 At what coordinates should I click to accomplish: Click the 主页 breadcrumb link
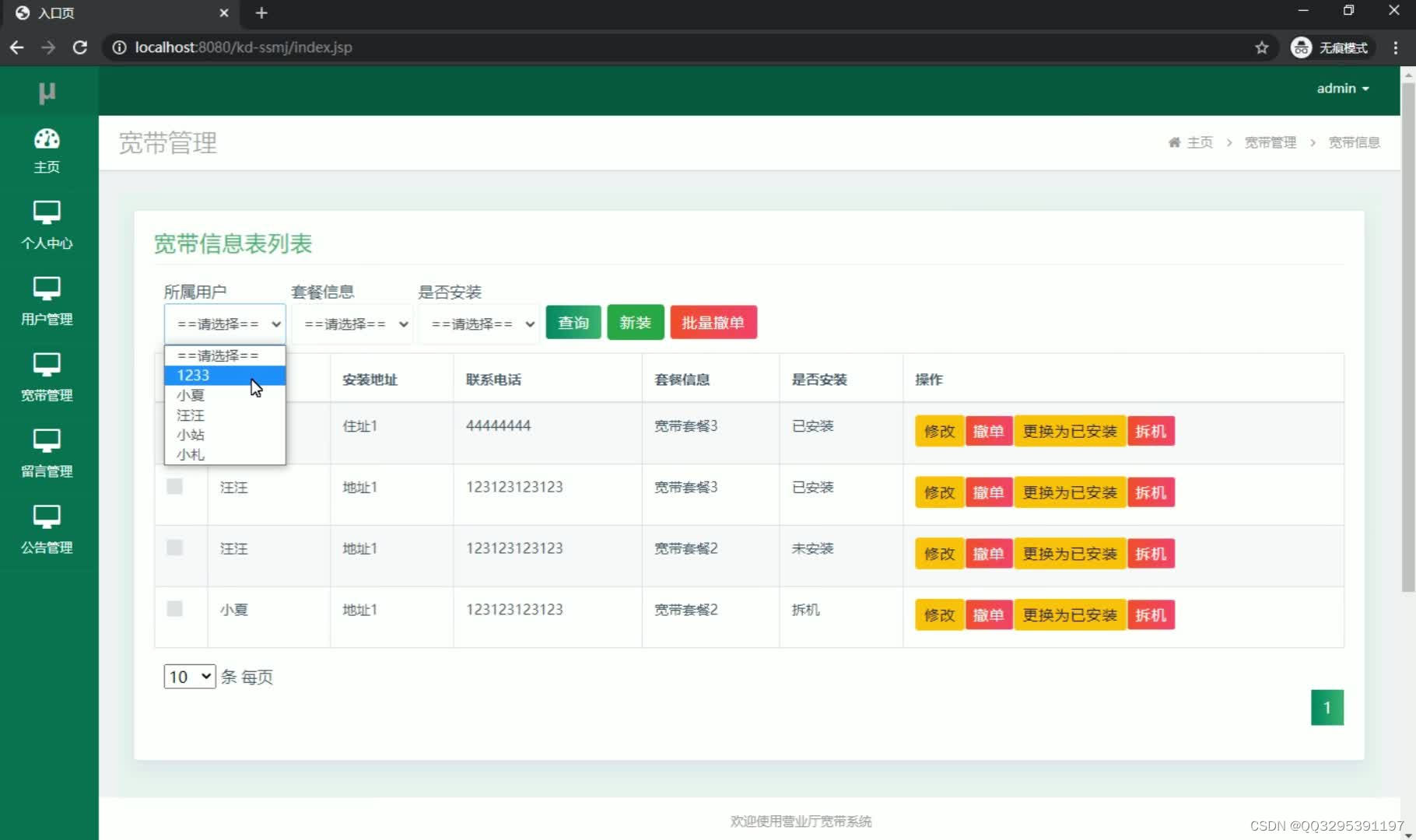coord(1200,142)
